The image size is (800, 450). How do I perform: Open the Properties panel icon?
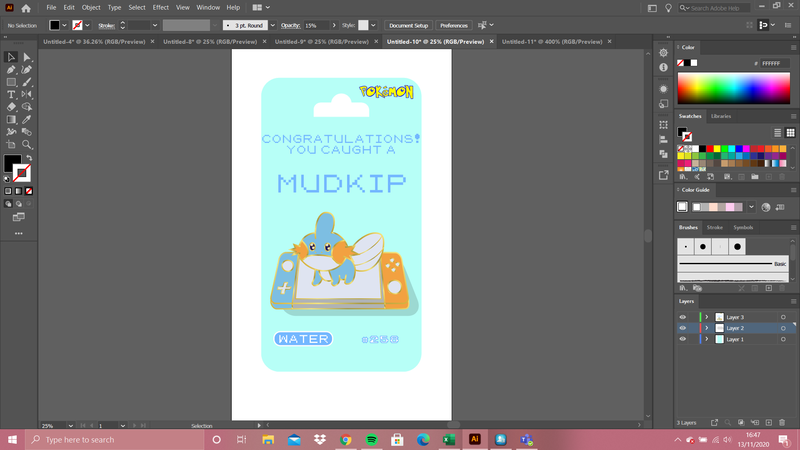(663, 53)
